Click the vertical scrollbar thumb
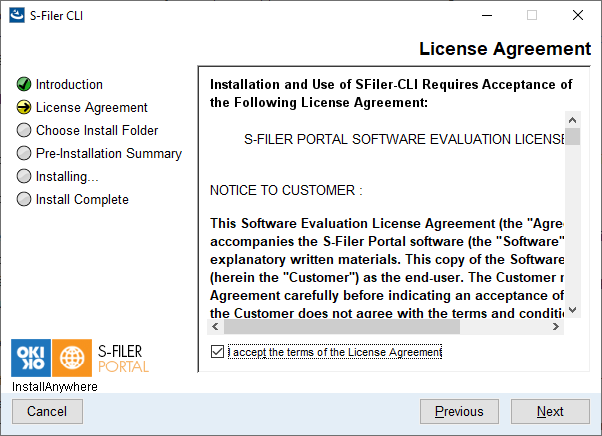Screen dimensions: 602x436 point(572,137)
